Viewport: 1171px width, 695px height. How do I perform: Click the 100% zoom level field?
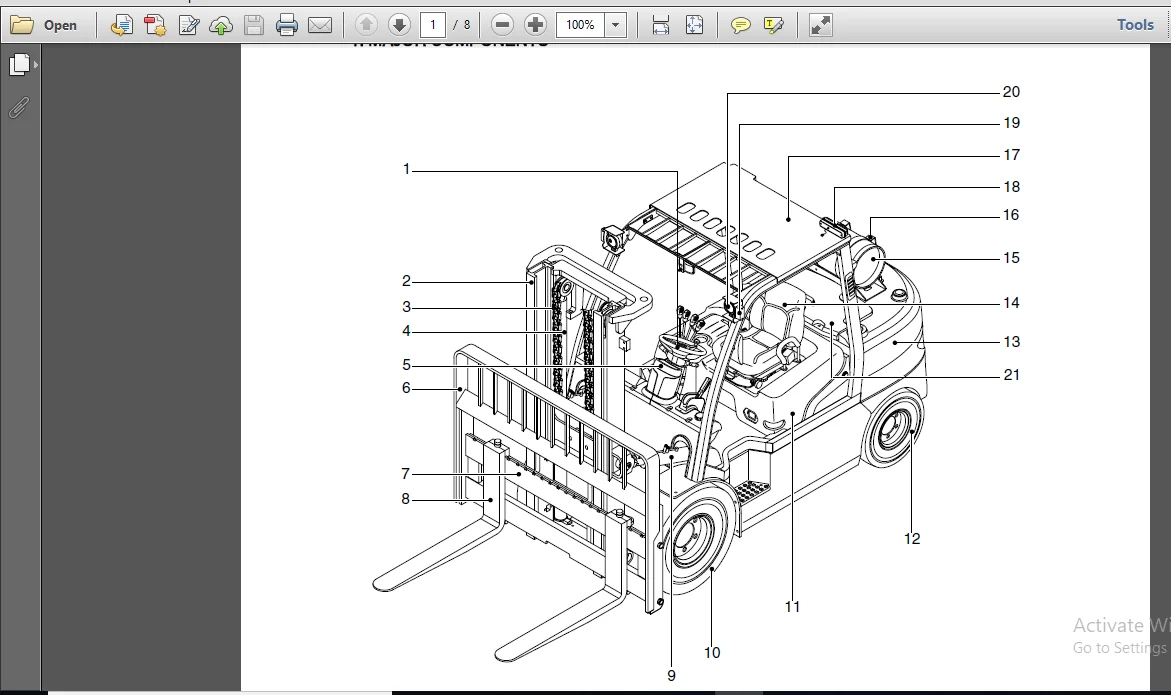tap(580, 25)
